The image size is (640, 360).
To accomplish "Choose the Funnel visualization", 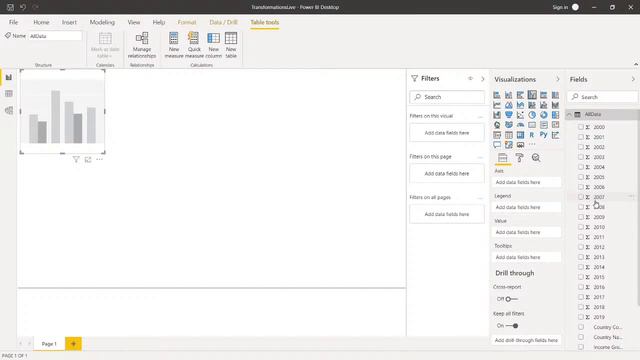I will point(509,115).
